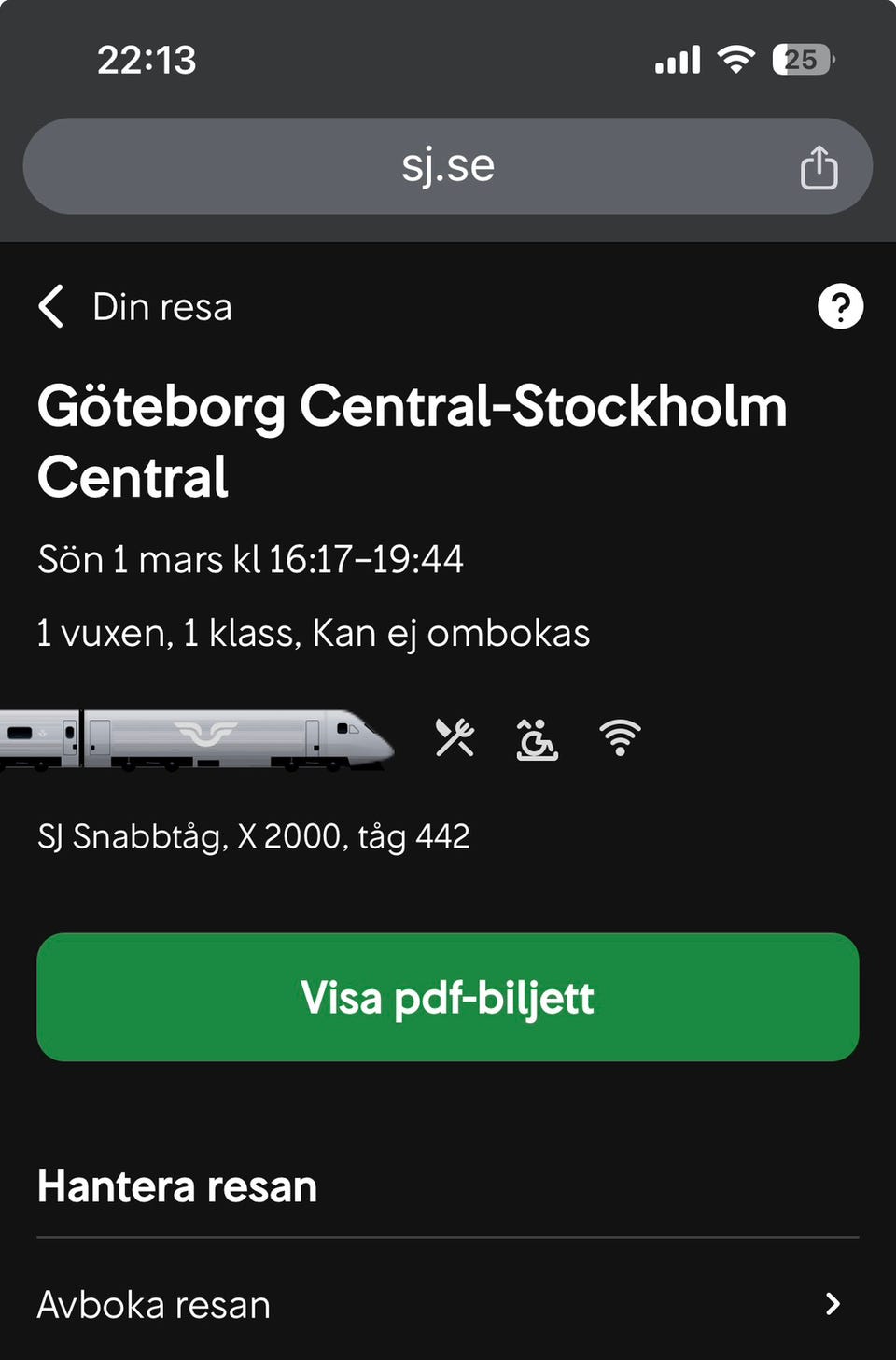Tap the status bar Wi-Fi icon
This screenshot has height=1360, width=896.
click(x=736, y=61)
